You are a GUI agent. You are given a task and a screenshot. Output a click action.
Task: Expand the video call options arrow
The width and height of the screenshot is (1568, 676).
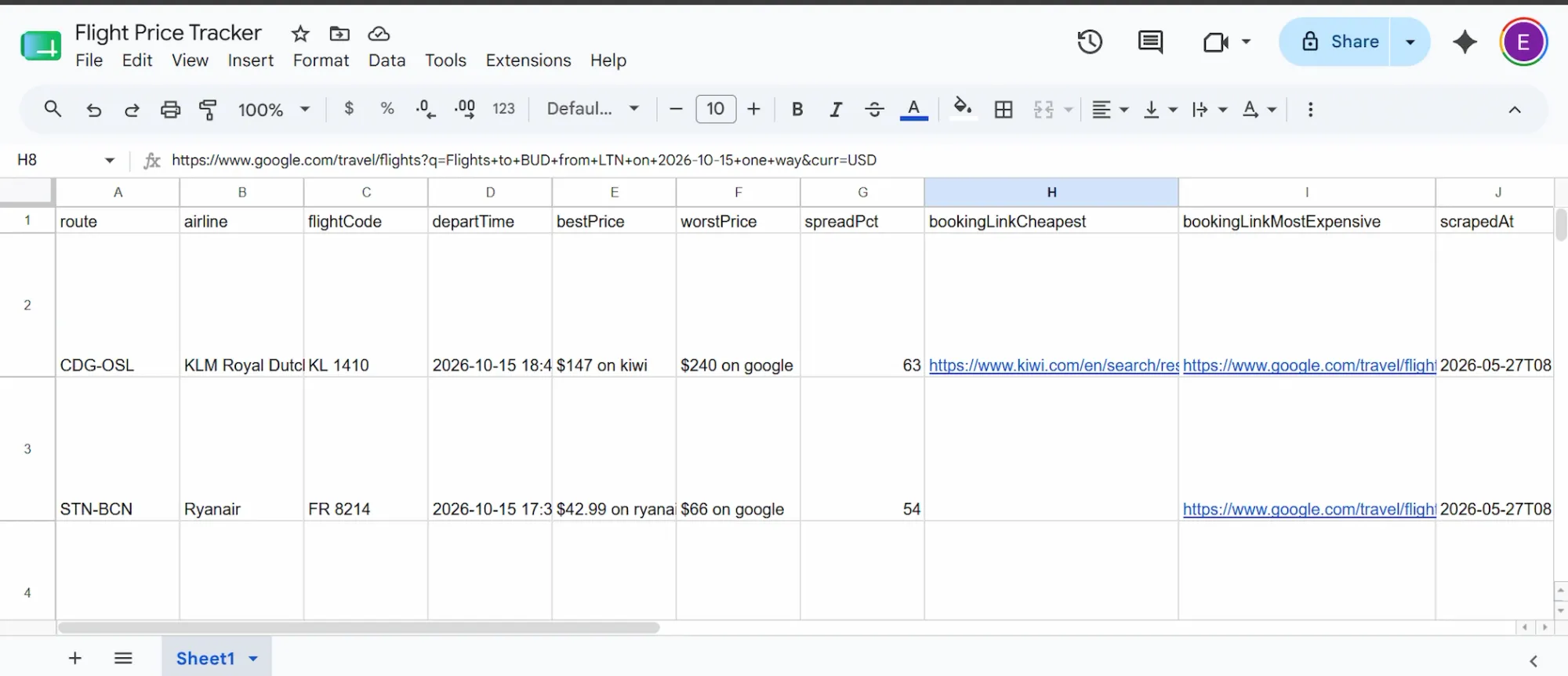(1246, 42)
